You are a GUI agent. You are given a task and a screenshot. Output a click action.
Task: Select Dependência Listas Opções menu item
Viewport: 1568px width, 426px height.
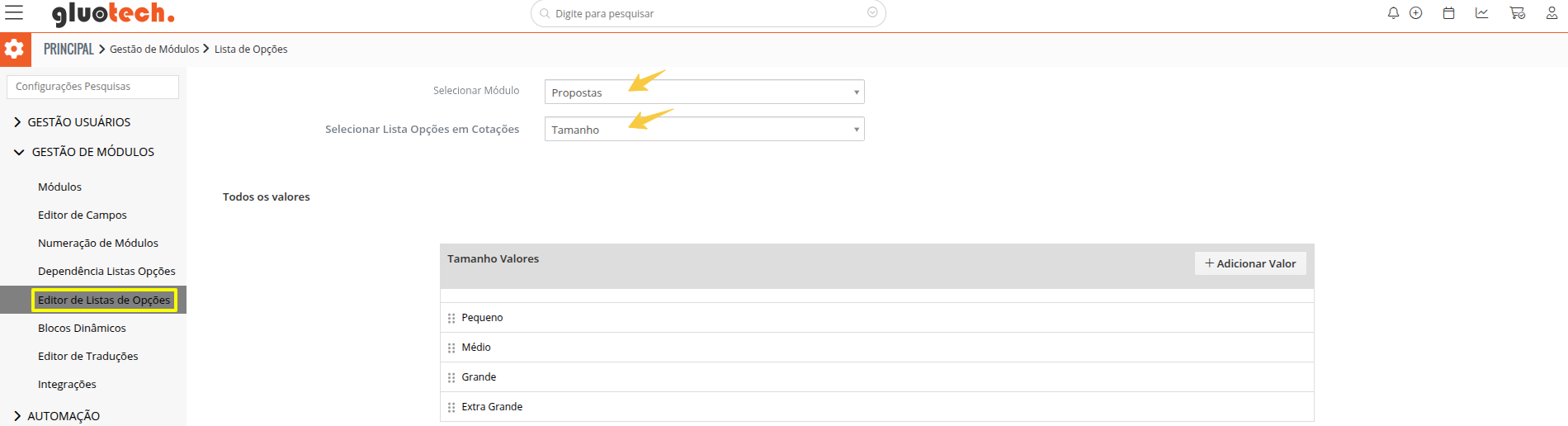pos(106,271)
